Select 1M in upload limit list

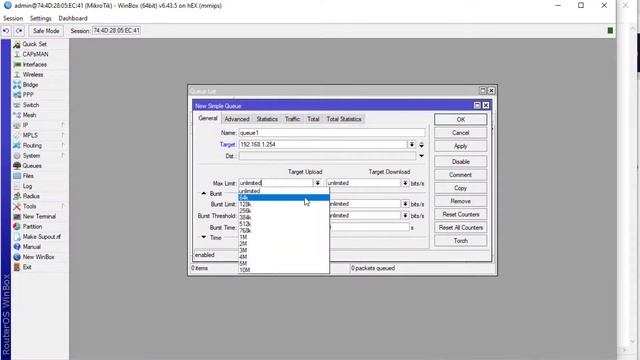coord(284,237)
